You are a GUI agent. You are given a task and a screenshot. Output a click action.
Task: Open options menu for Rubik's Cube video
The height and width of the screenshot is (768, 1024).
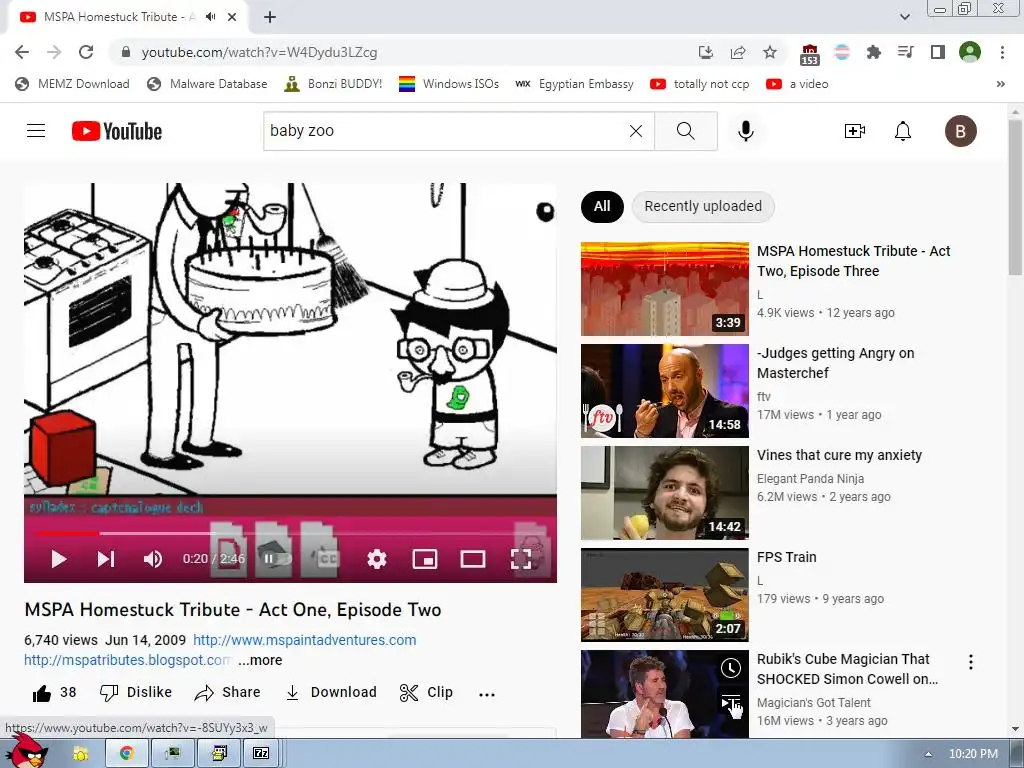pyautogui.click(x=971, y=662)
